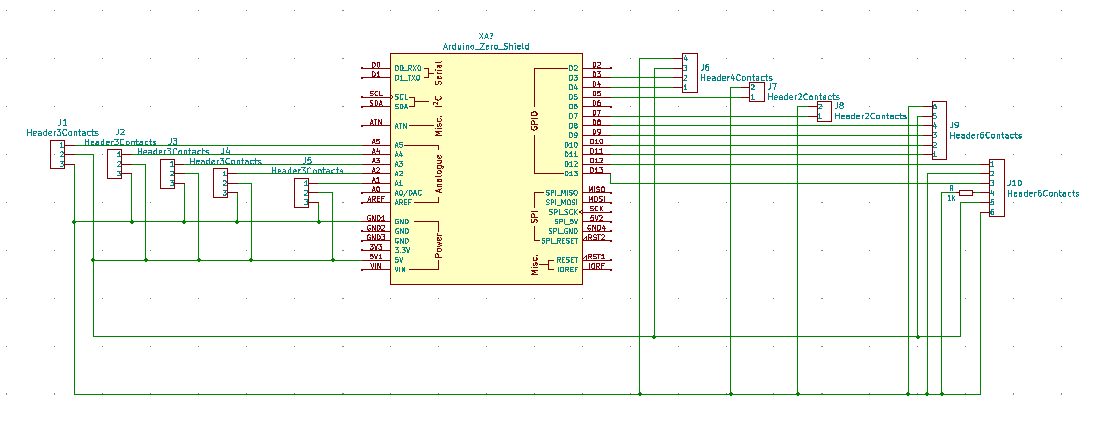Select the J8 two-pin header symbol
The height and width of the screenshot is (436, 1096).
pos(823,111)
